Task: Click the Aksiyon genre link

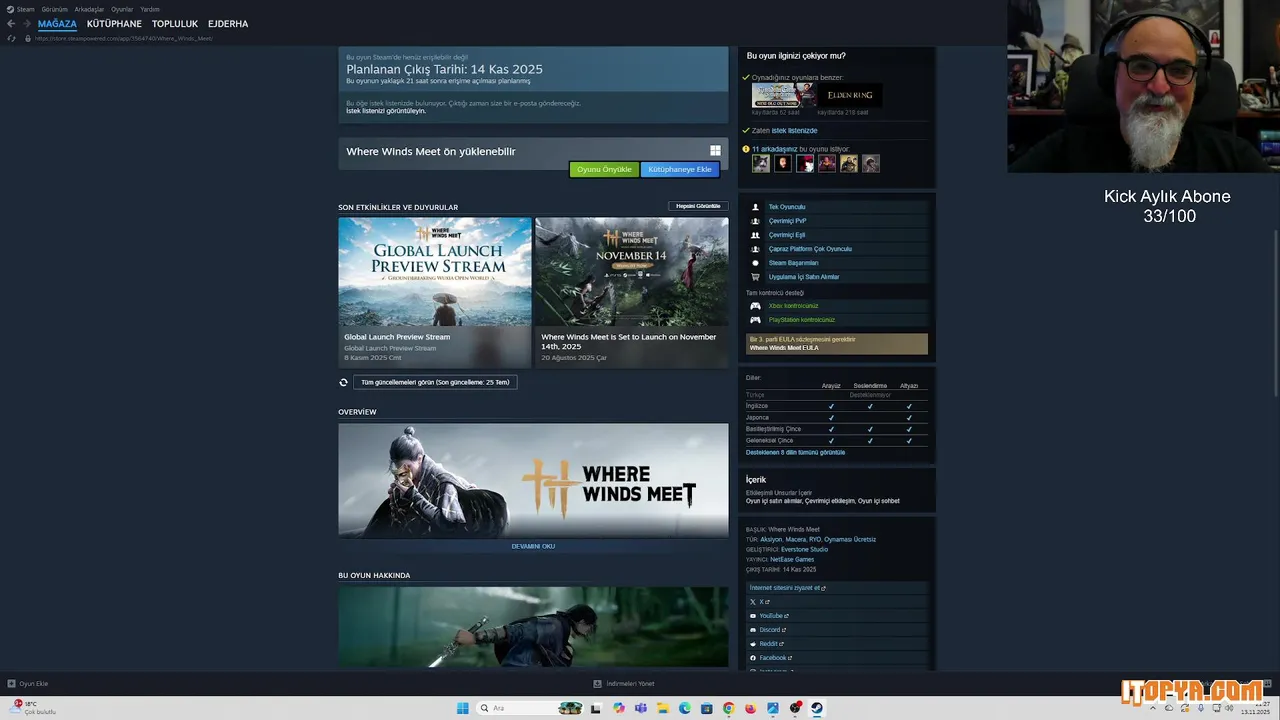Action: pyautogui.click(x=771, y=539)
